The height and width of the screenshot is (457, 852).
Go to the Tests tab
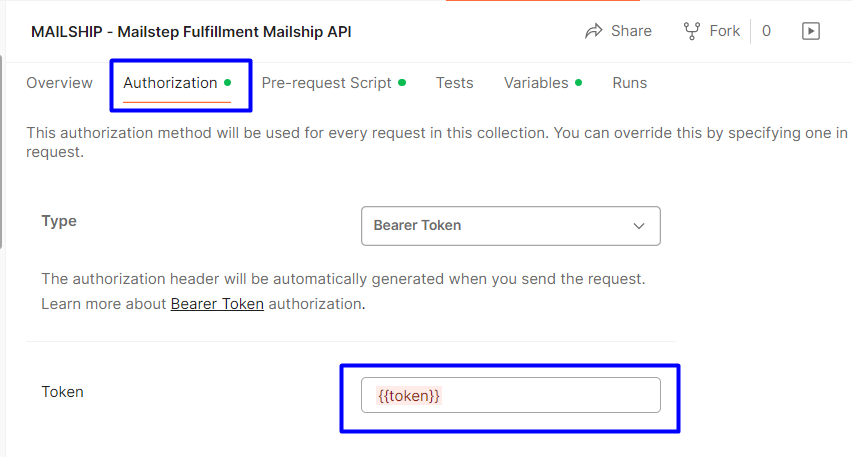pyautogui.click(x=454, y=83)
